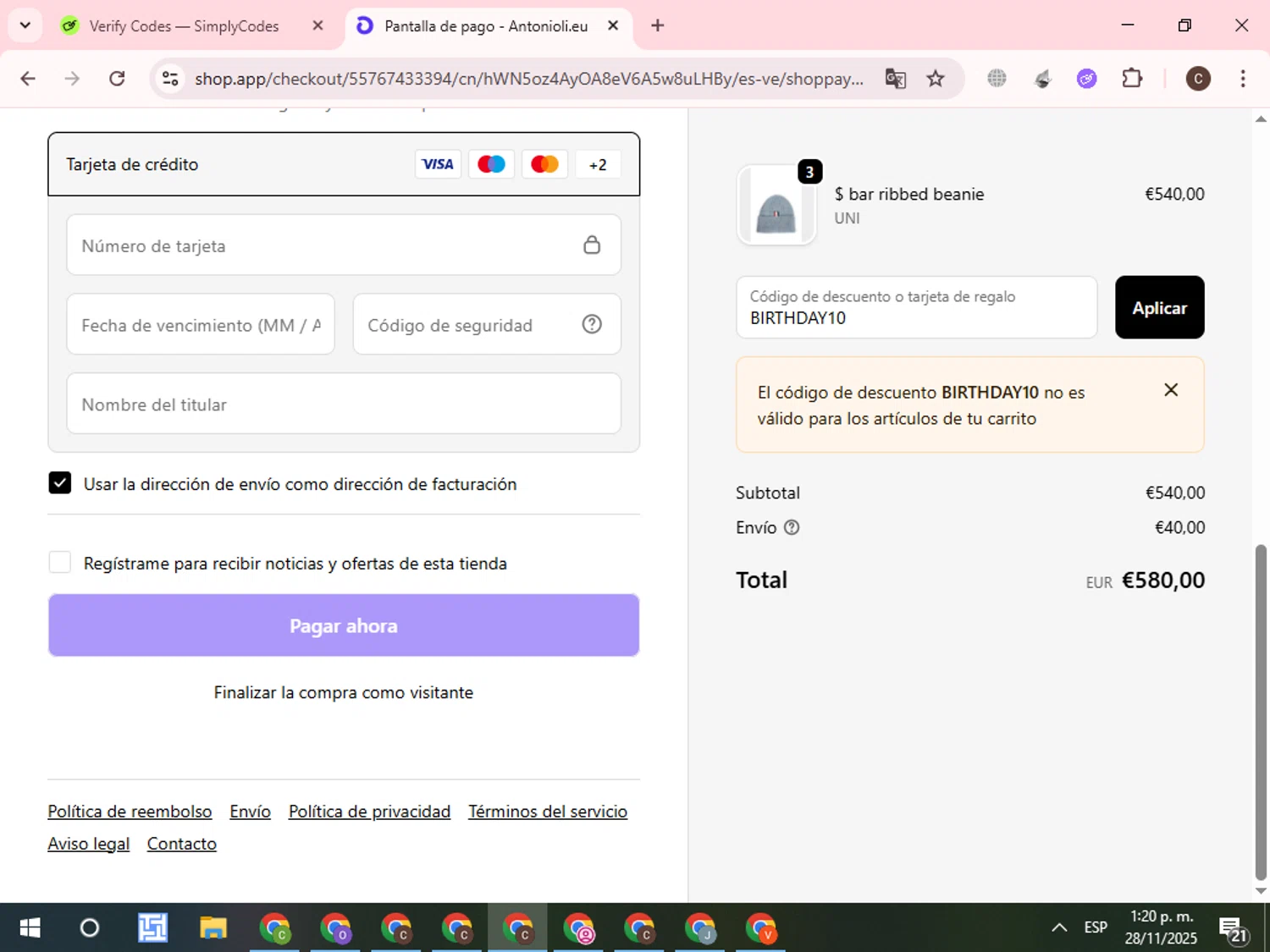
Task: Bookmark this page with the star icon
Action: [x=936, y=79]
